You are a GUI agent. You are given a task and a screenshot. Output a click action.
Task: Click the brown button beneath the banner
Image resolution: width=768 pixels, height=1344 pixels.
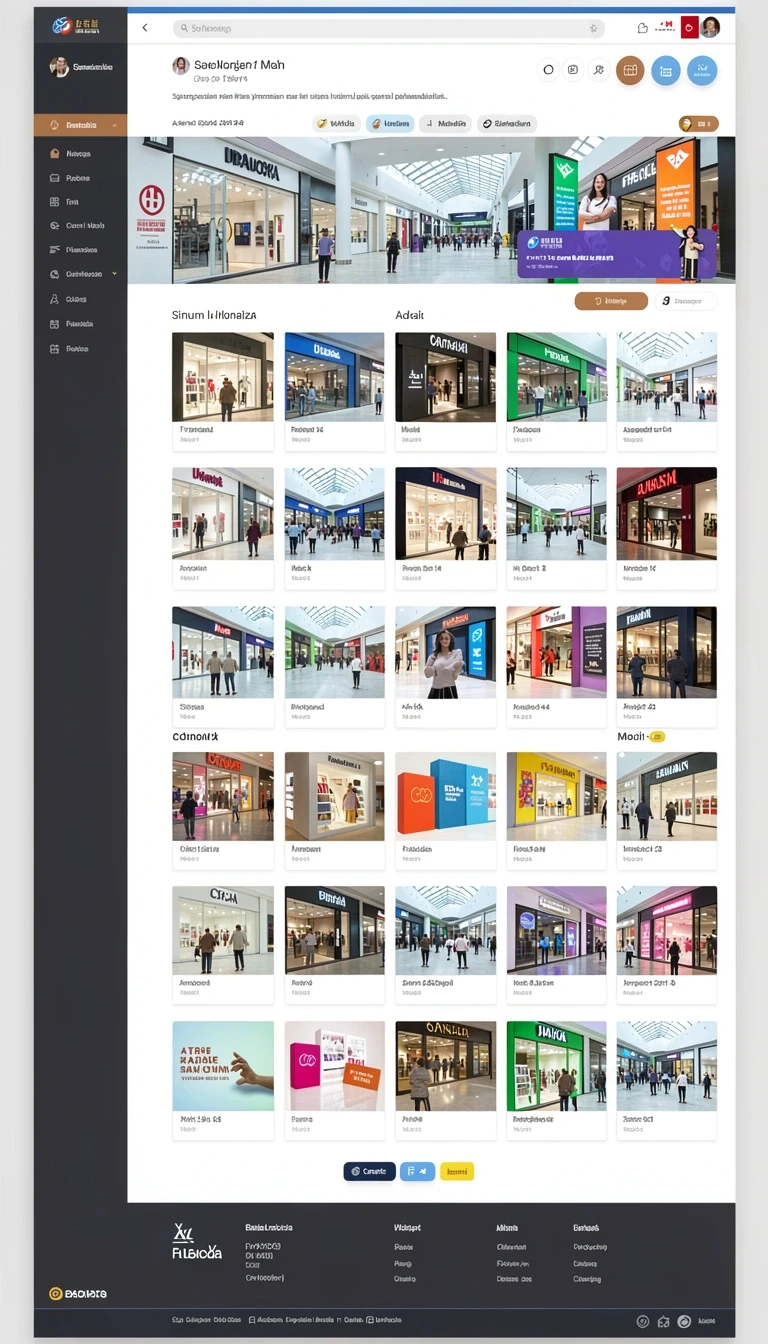click(611, 301)
